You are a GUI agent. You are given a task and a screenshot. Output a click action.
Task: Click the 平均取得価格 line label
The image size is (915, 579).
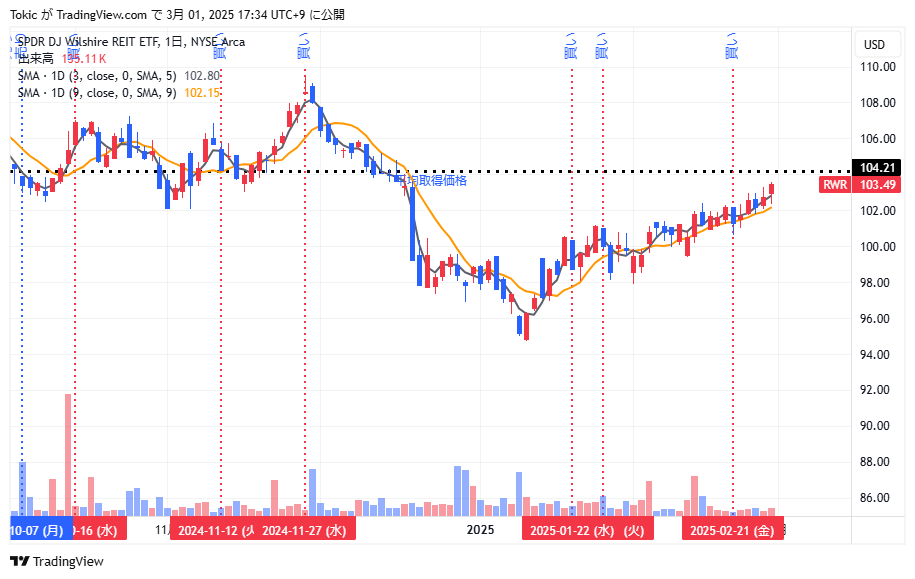433,180
